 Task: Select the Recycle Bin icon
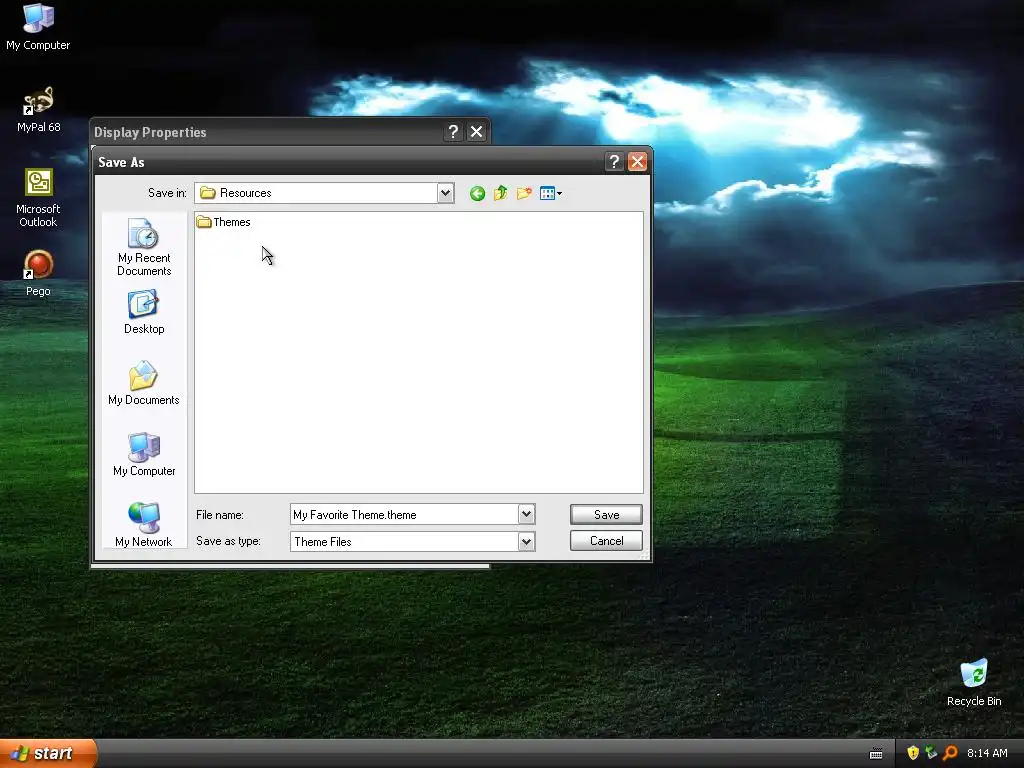tap(974, 683)
